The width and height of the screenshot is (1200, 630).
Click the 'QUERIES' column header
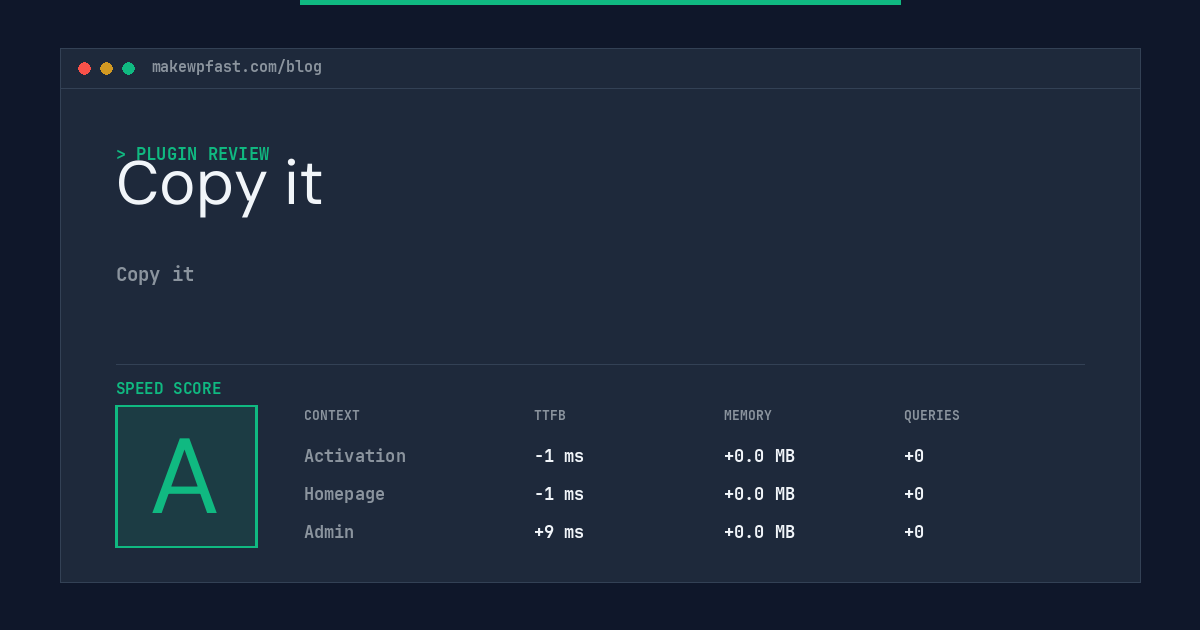[x=932, y=416]
